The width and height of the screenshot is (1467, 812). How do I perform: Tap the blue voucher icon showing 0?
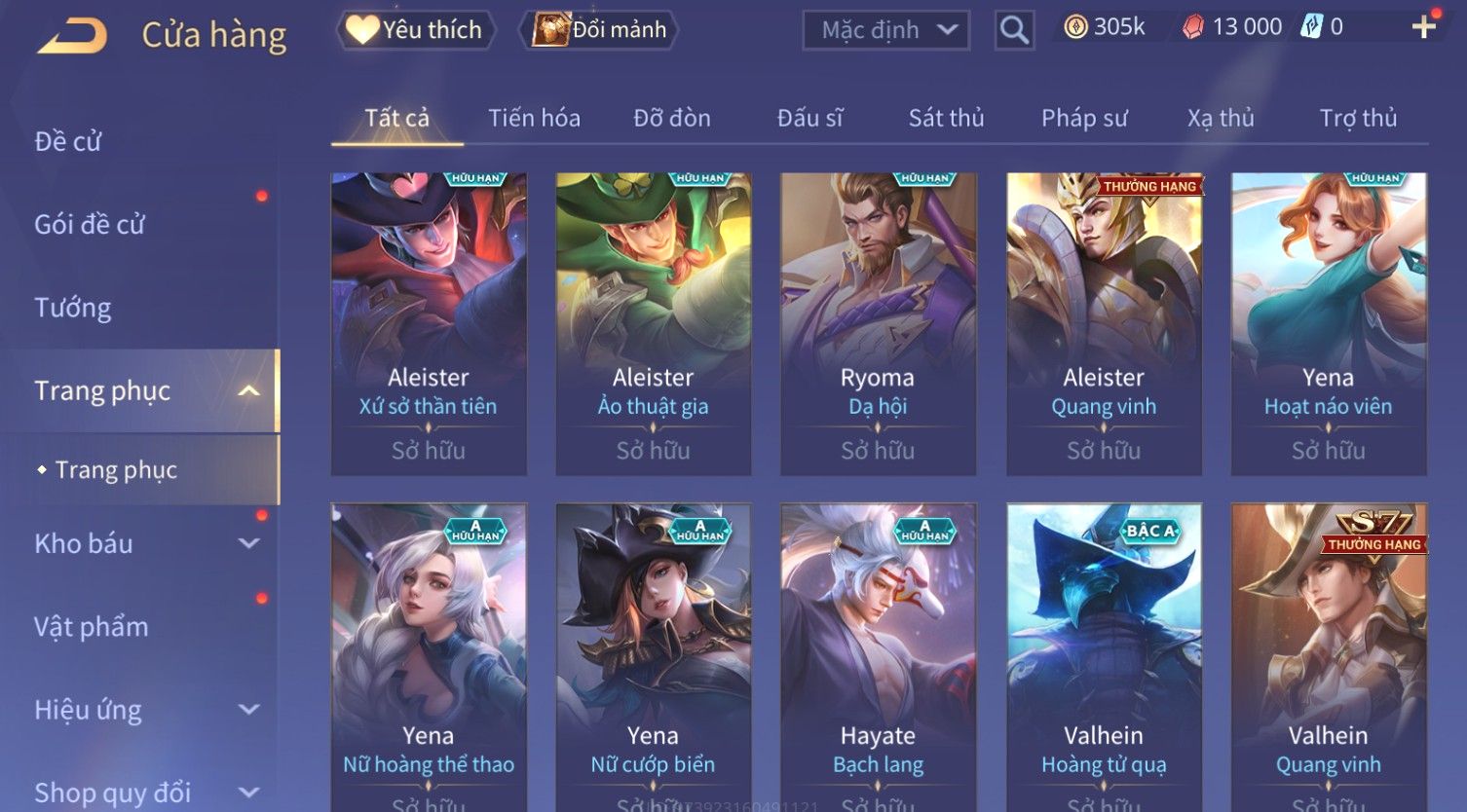(x=1312, y=27)
